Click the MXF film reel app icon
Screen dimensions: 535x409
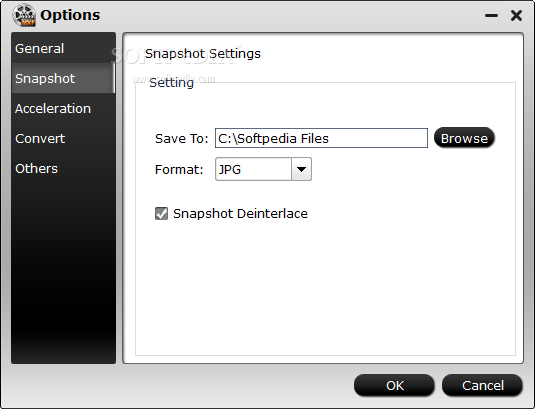tap(24, 15)
